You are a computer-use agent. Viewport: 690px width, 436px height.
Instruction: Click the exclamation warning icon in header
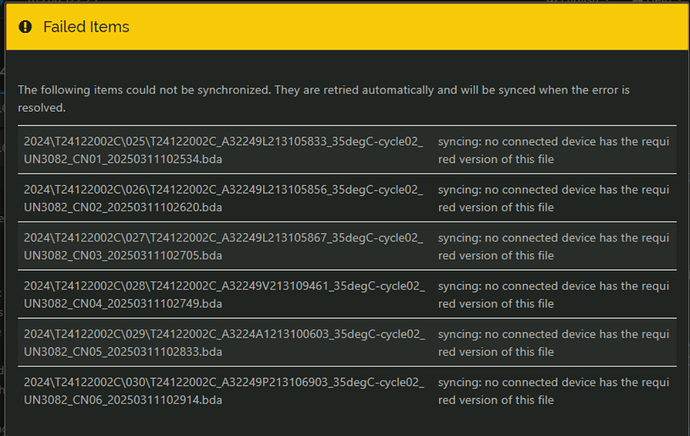coord(25,27)
